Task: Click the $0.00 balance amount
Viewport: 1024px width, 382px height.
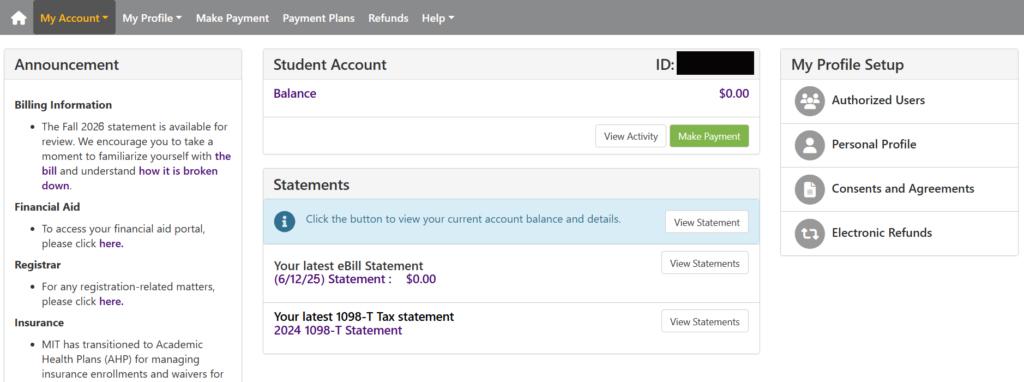Action: pos(734,93)
